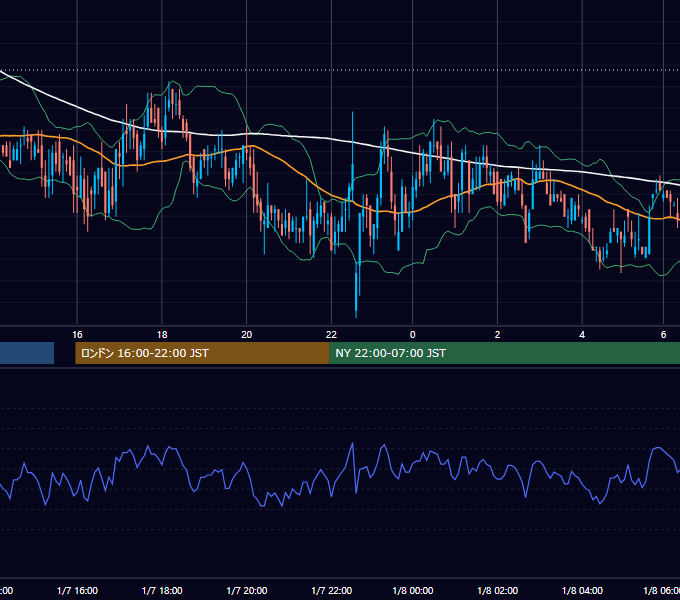680x600 pixels.
Task: Click the 4 hour label on price chart axis
Action: [x=582, y=335]
